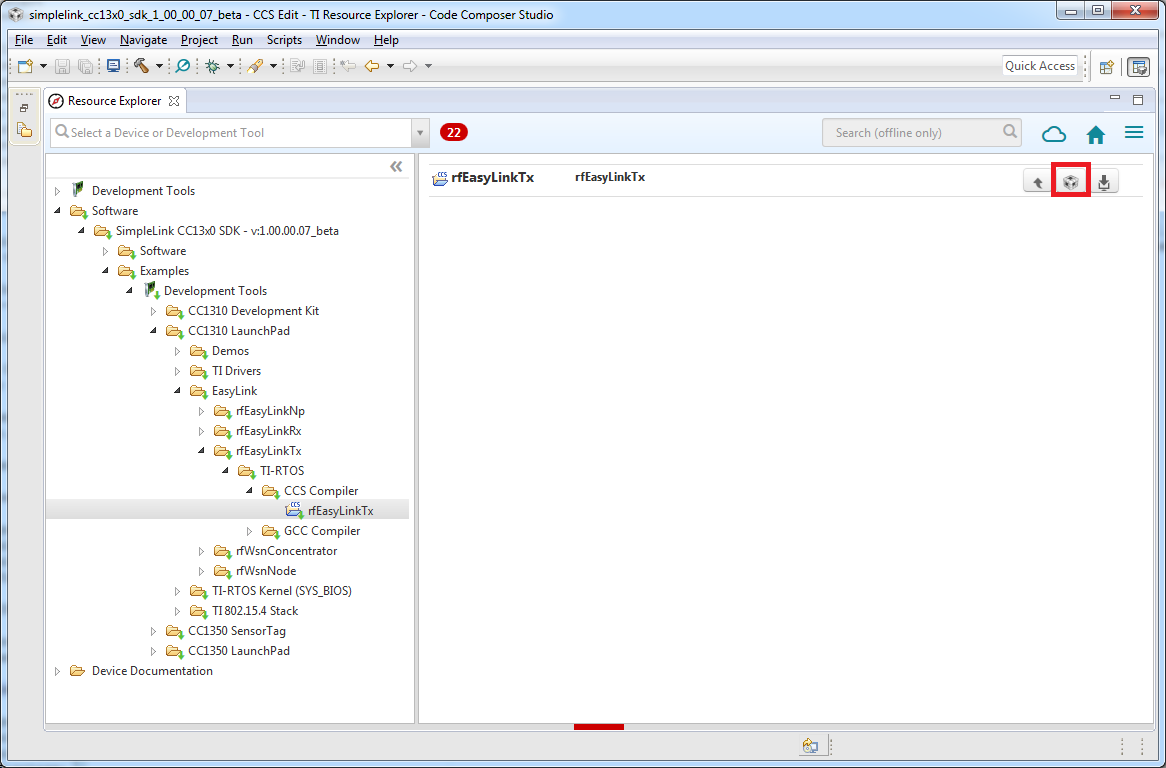Go to Resource Explorer home icon
Screen dimensions: 1166x768
coord(1096,134)
